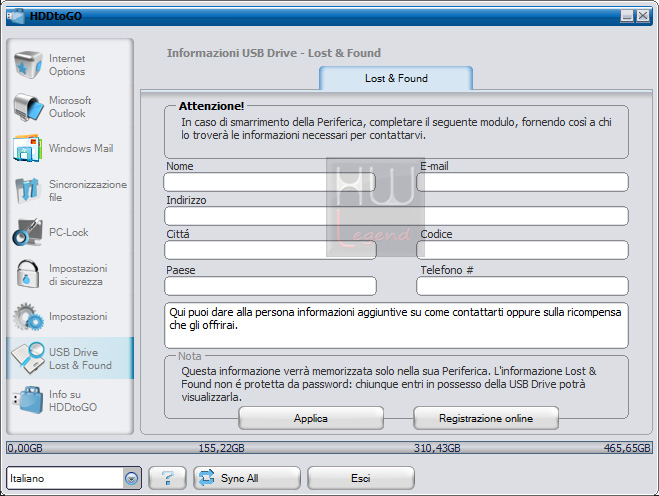Click the Cittá input field
This screenshot has height=496, width=659.
click(x=270, y=250)
